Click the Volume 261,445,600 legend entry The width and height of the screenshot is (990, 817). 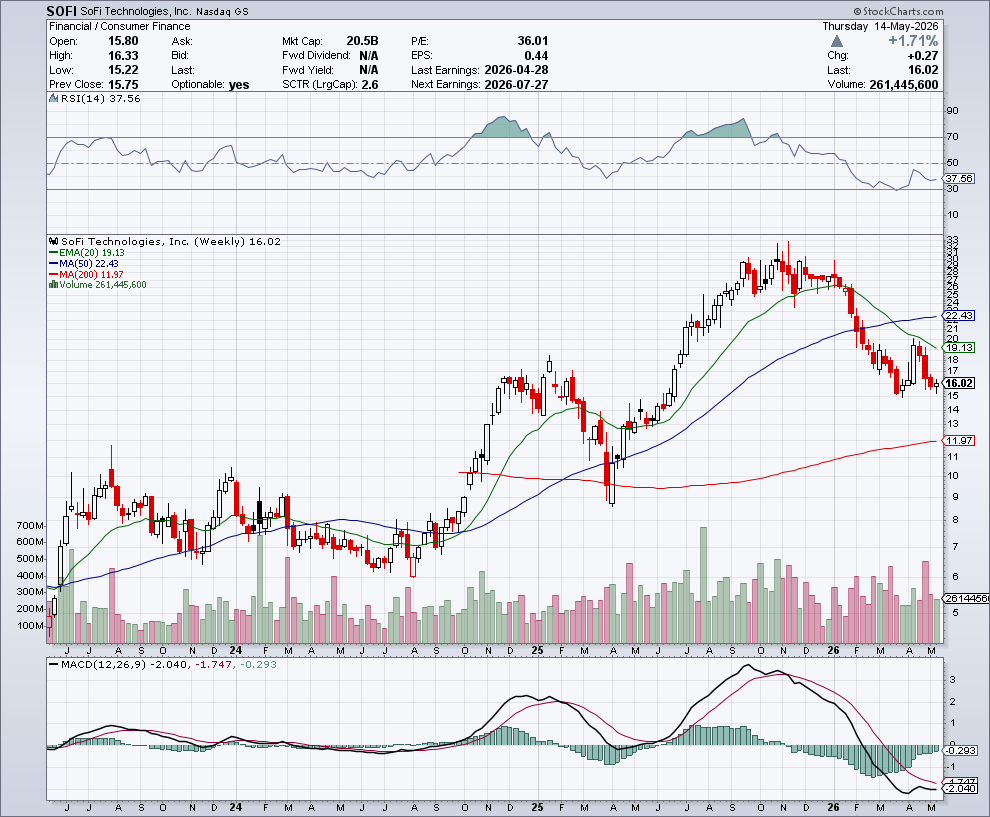[97, 285]
